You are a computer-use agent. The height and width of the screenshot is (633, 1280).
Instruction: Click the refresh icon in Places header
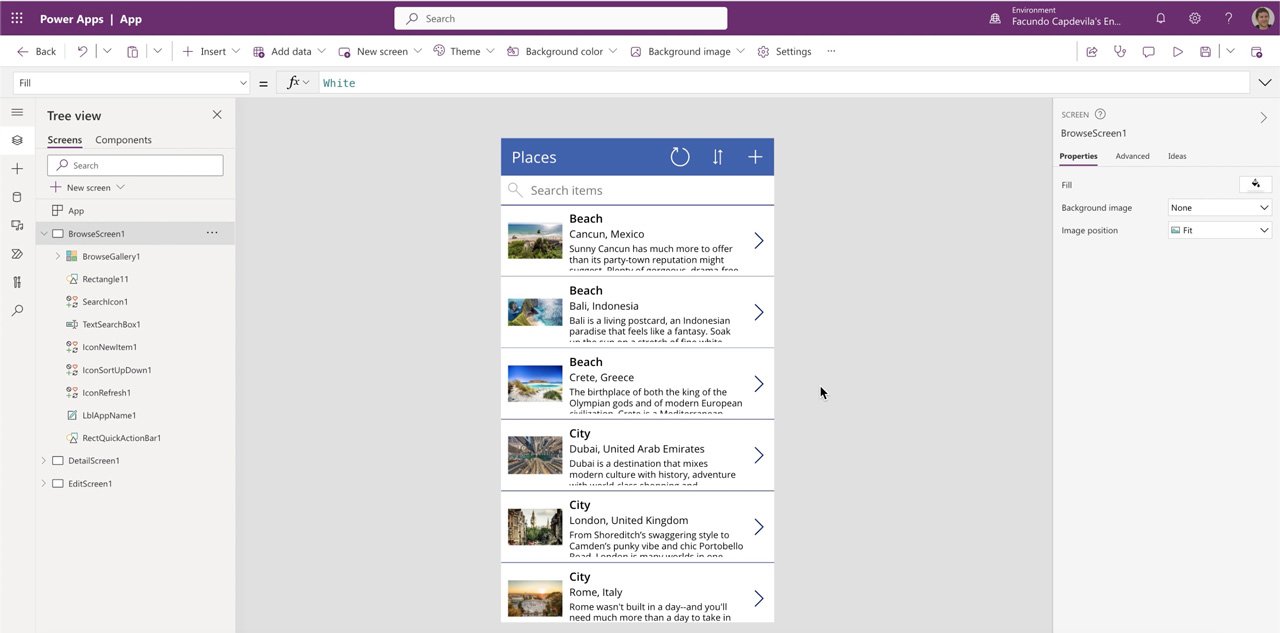[x=680, y=157]
